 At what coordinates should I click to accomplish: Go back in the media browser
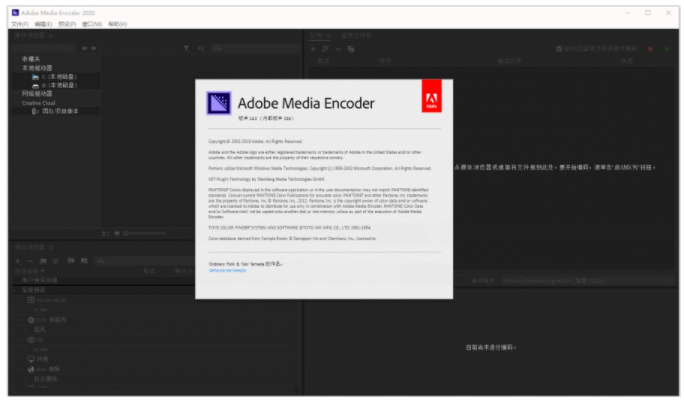(85, 48)
